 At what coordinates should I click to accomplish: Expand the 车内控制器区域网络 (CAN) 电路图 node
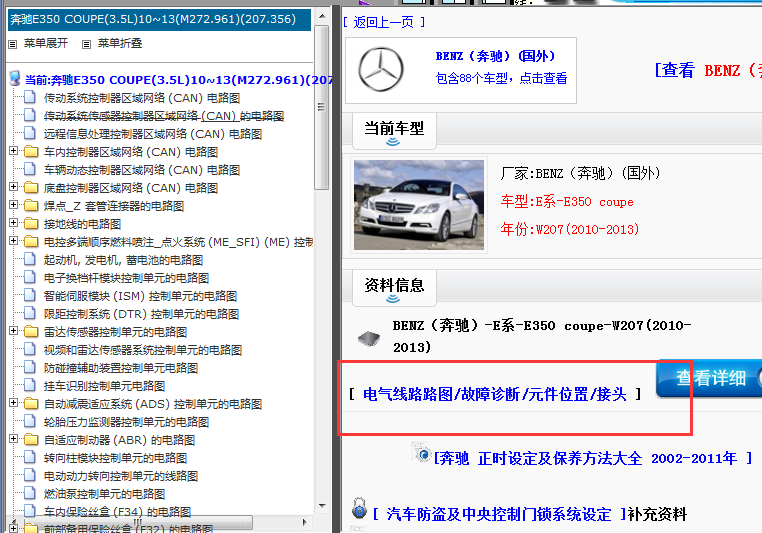(x=14, y=151)
